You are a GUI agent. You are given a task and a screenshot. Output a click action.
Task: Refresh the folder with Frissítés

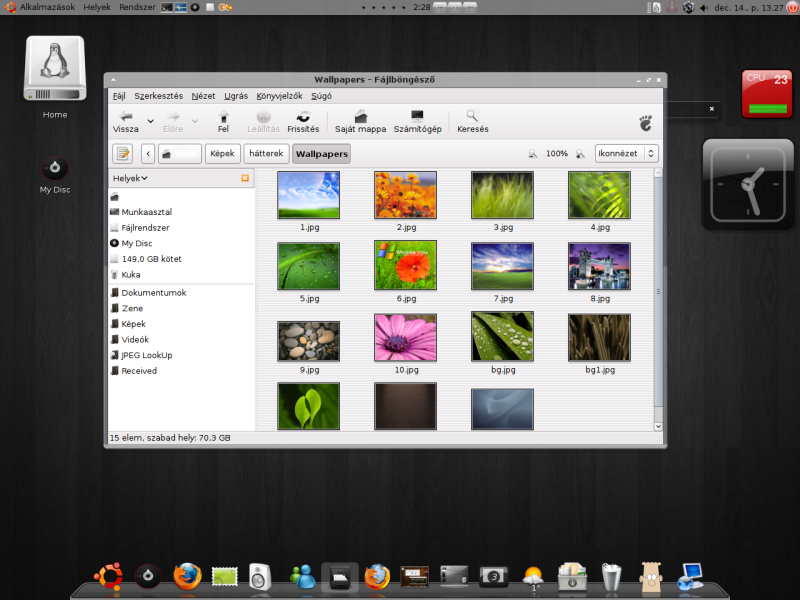point(303,121)
